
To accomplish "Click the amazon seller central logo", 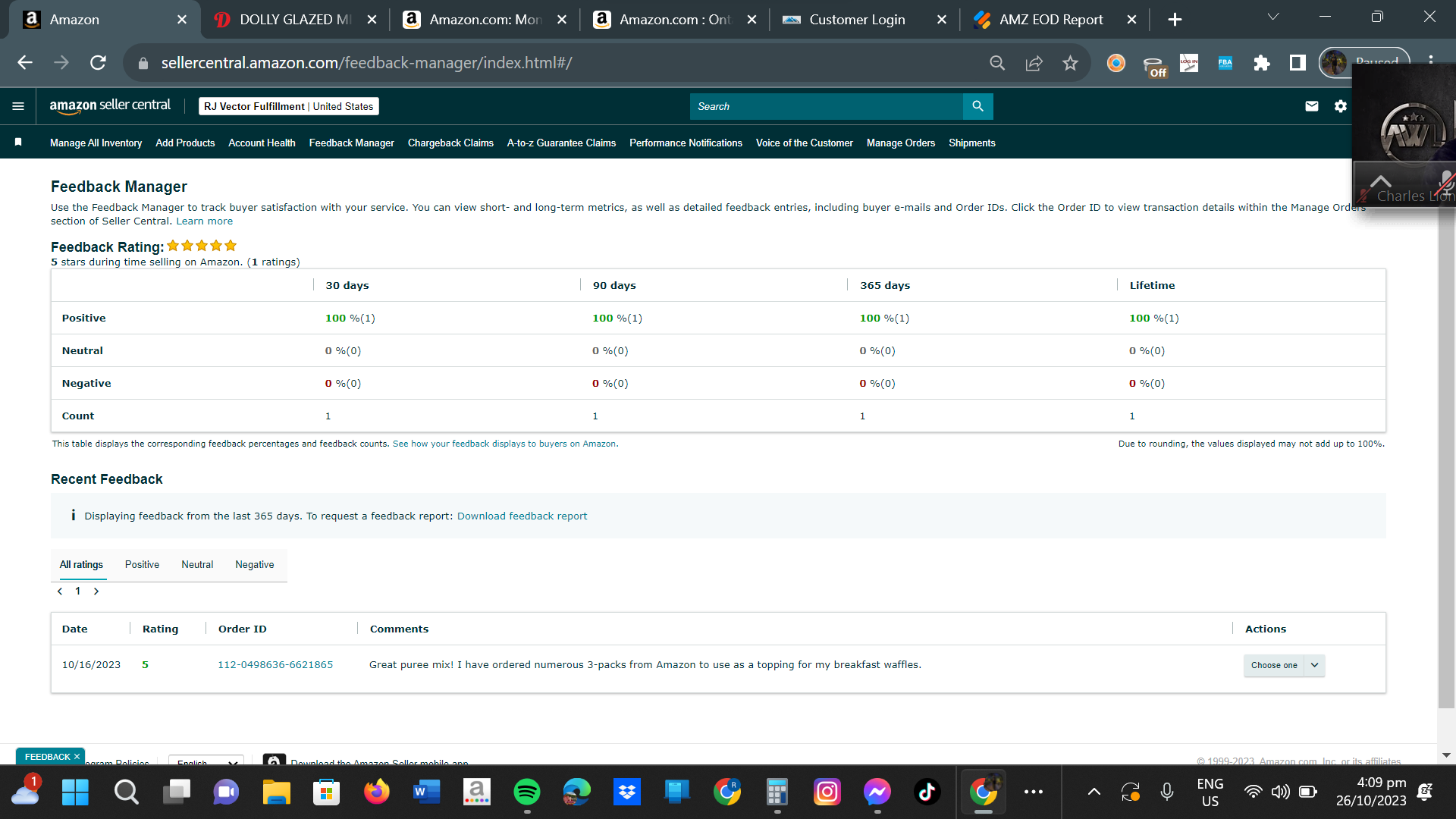I will 110,106.
